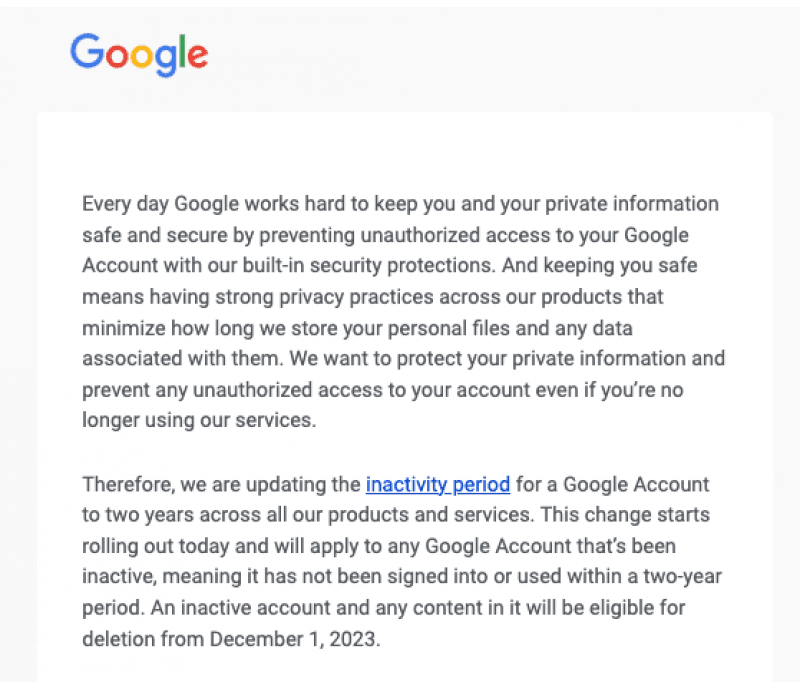Click the "December 1, 2023" date text
Screen dimensions: 800x682
click(x=297, y=639)
